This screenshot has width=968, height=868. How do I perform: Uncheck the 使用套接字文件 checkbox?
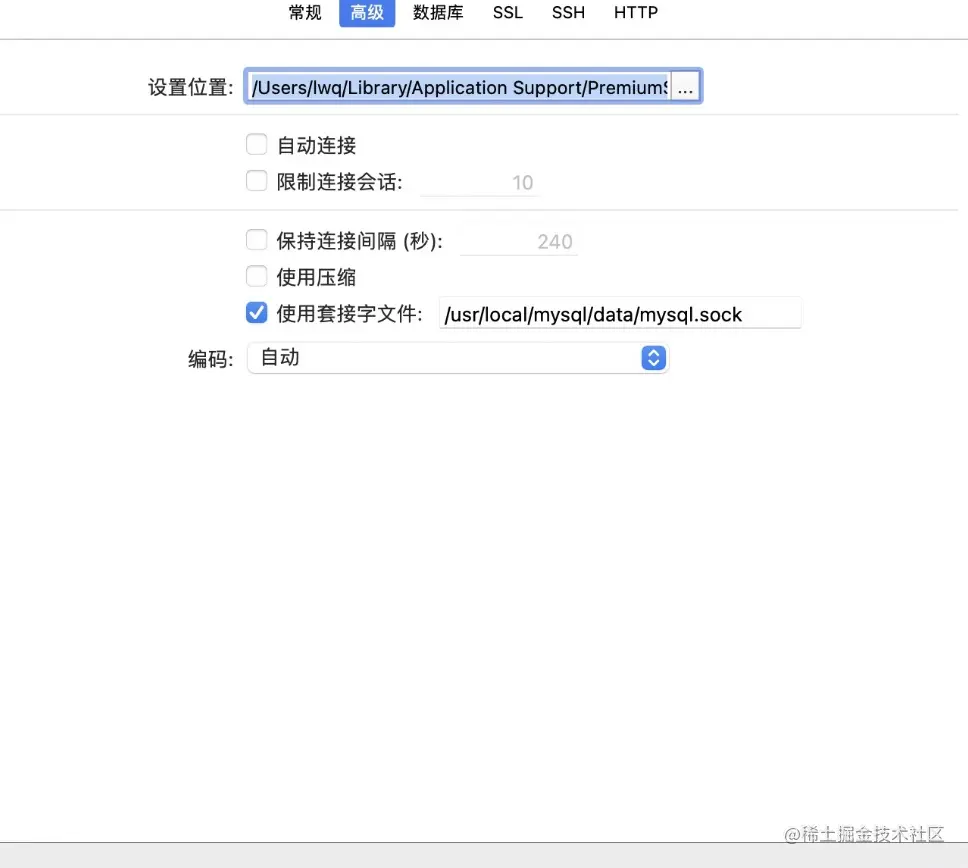click(257, 312)
